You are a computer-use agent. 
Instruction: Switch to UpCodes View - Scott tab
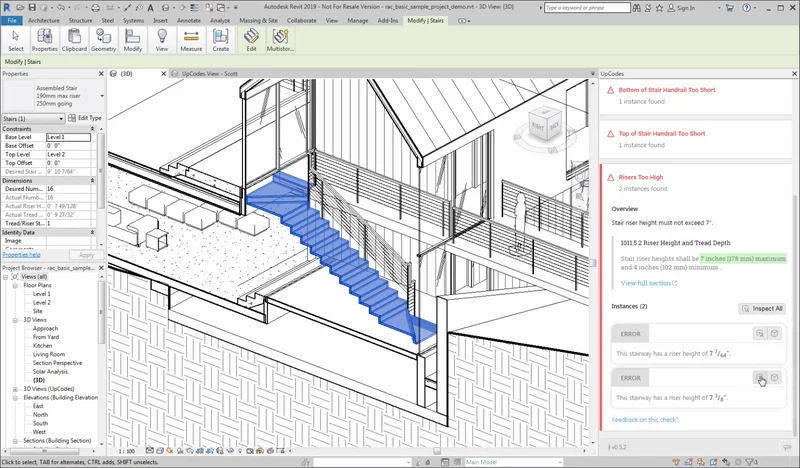pyautogui.click(x=211, y=73)
